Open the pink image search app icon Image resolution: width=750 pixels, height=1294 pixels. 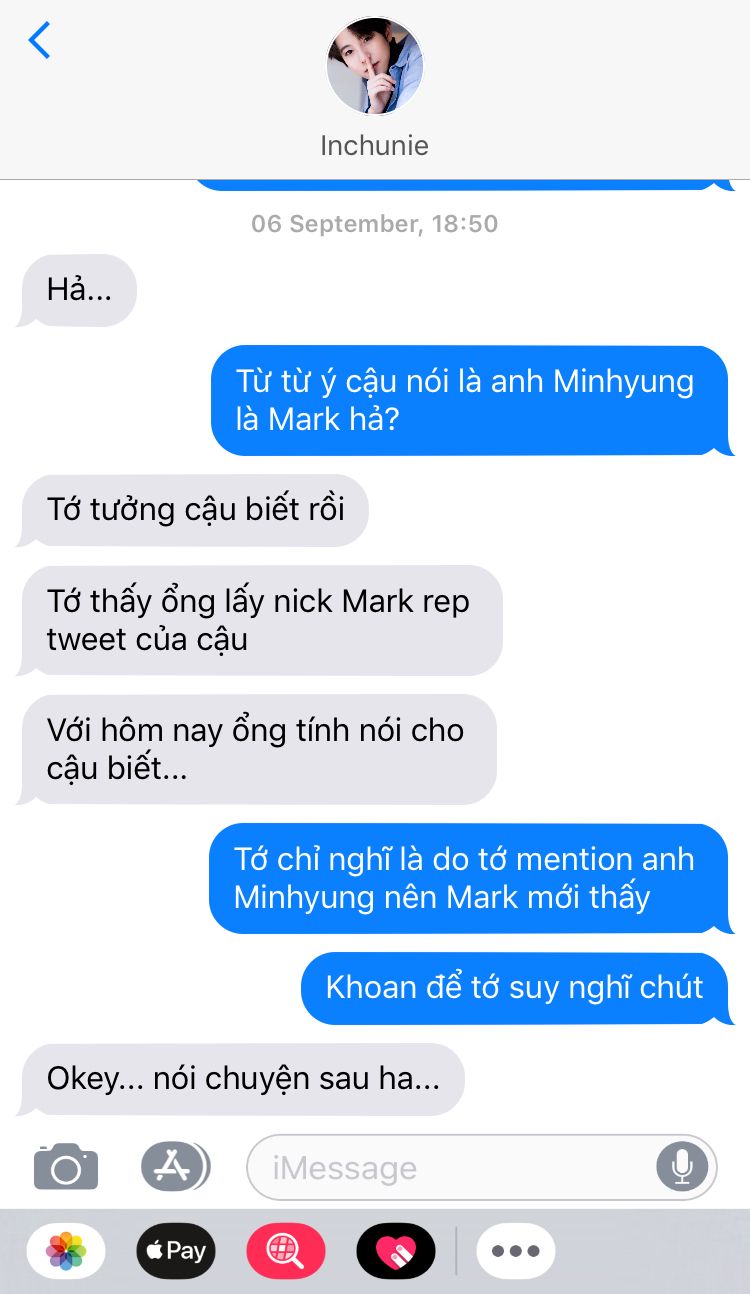pos(286,1251)
